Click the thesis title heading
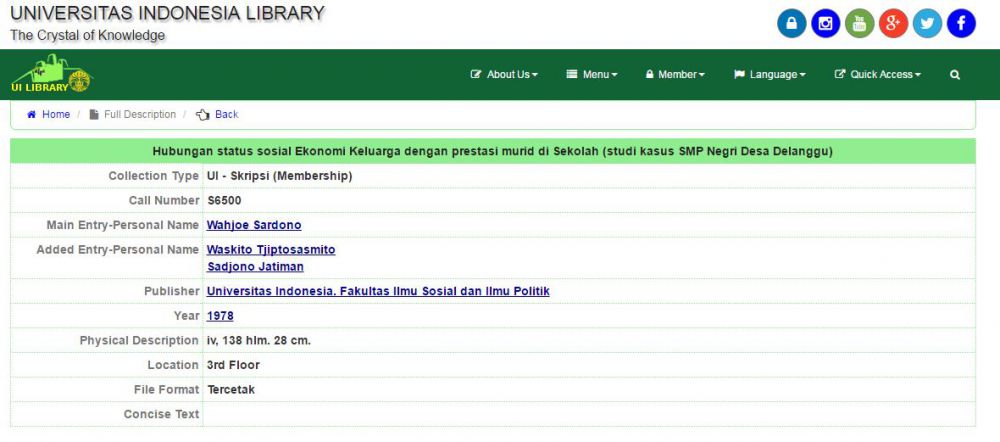The width and height of the screenshot is (1000, 442). click(x=493, y=152)
